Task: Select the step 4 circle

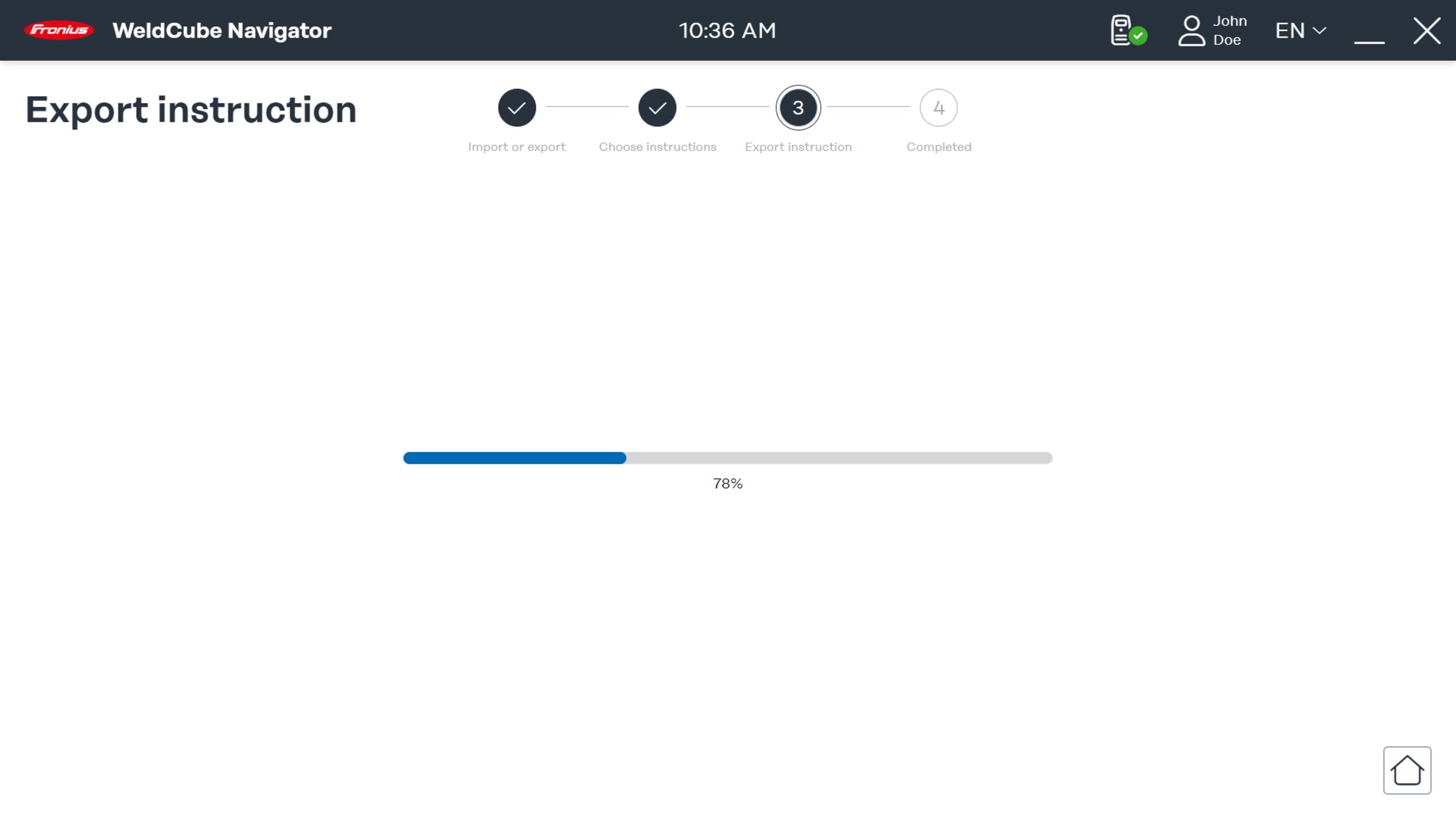Action: pos(938,107)
